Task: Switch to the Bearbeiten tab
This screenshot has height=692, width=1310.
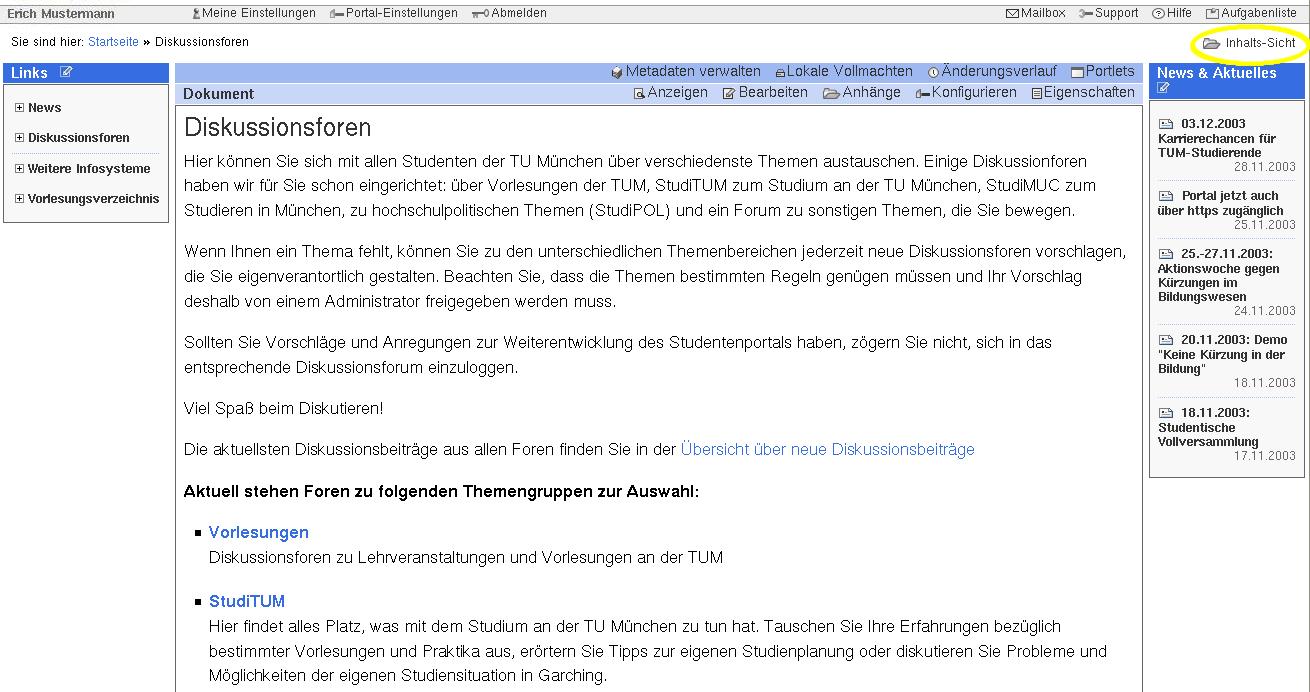Action: coord(765,93)
